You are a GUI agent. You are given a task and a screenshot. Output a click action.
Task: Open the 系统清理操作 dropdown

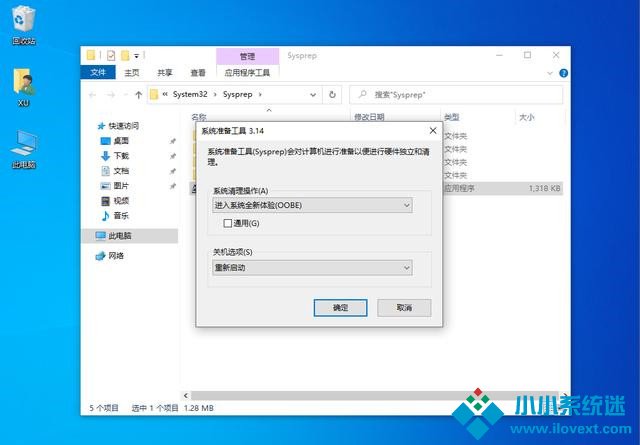(312, 205)
